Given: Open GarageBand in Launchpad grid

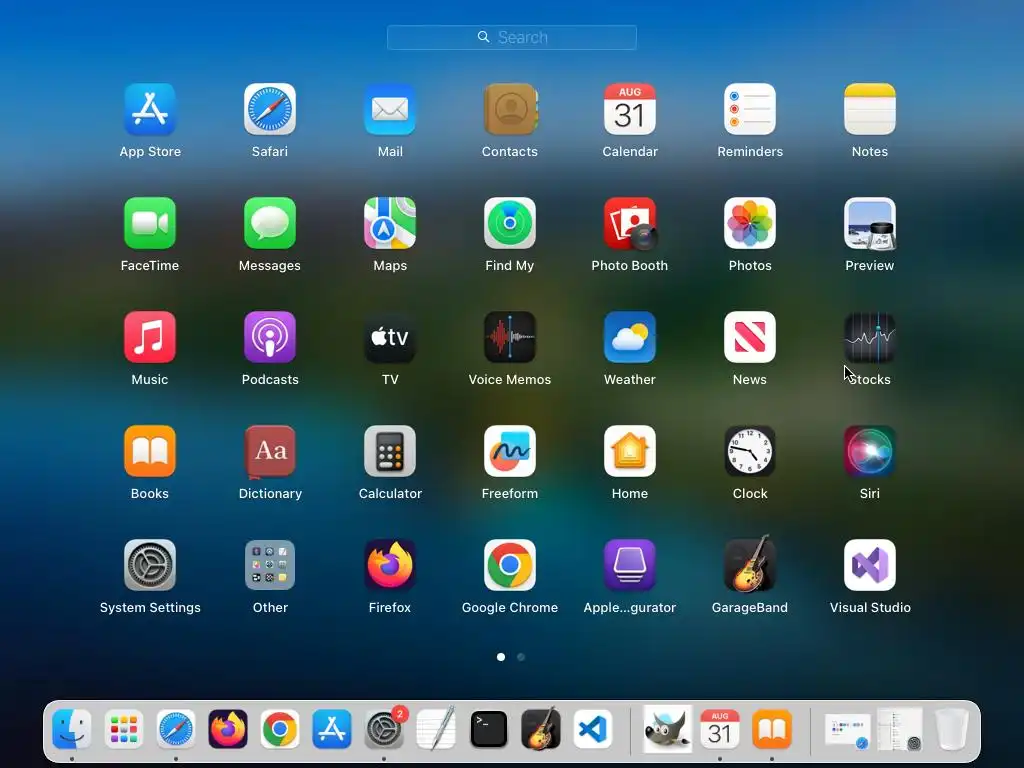Looking at the screenshot, I should pos(750,564).
